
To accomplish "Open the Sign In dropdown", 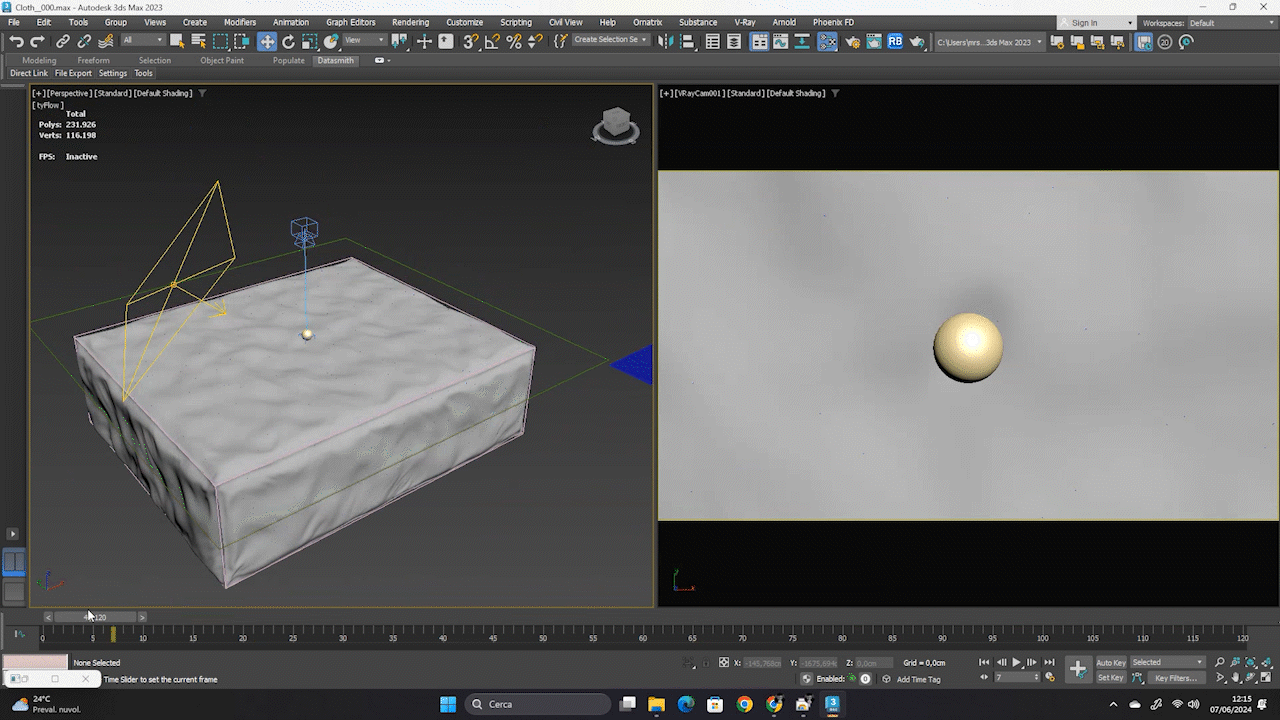I will [x=1097, y=23].
